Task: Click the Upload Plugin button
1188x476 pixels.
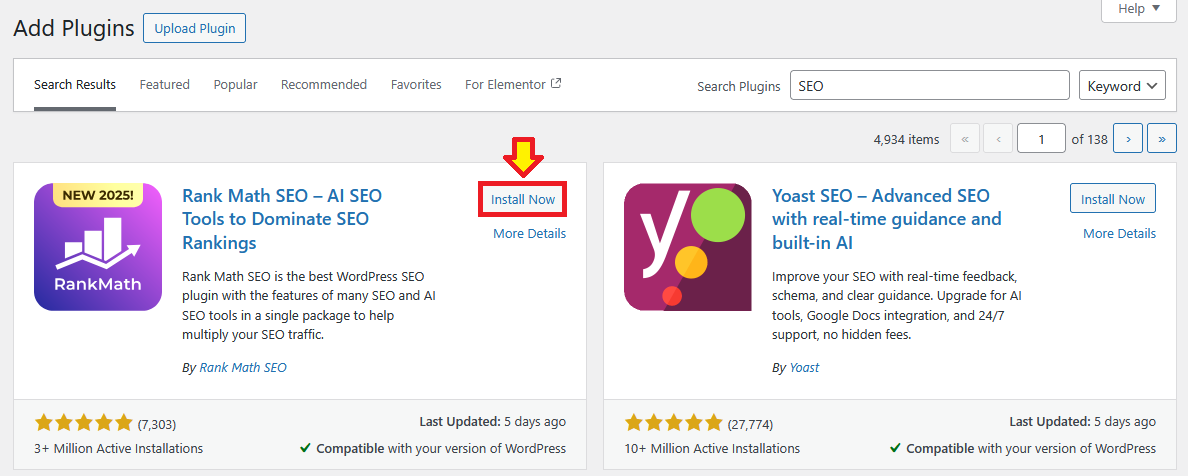Action: (x=194, y=29)
